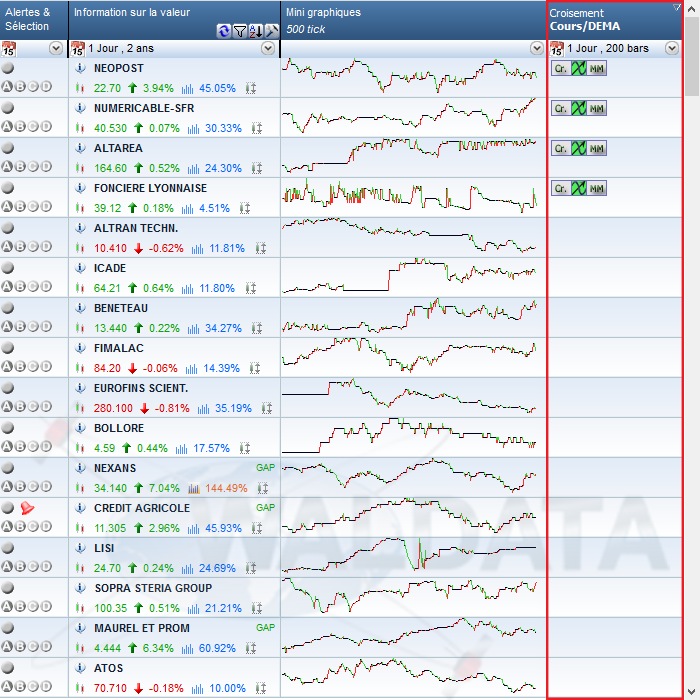This screenshot has width=700, height=700.
Task: Click scrollbar up arrow
Action: (x=692, y=8)
